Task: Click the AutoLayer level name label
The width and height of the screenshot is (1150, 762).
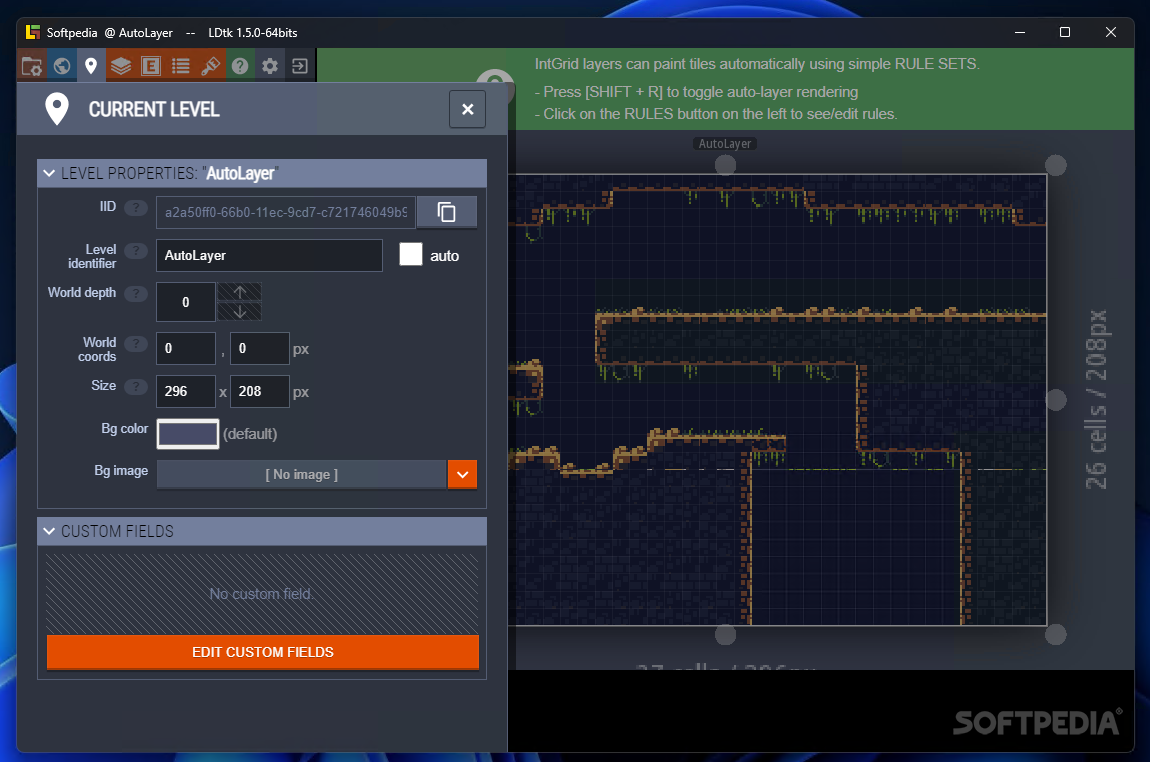Action: click(x=725, y=144)
